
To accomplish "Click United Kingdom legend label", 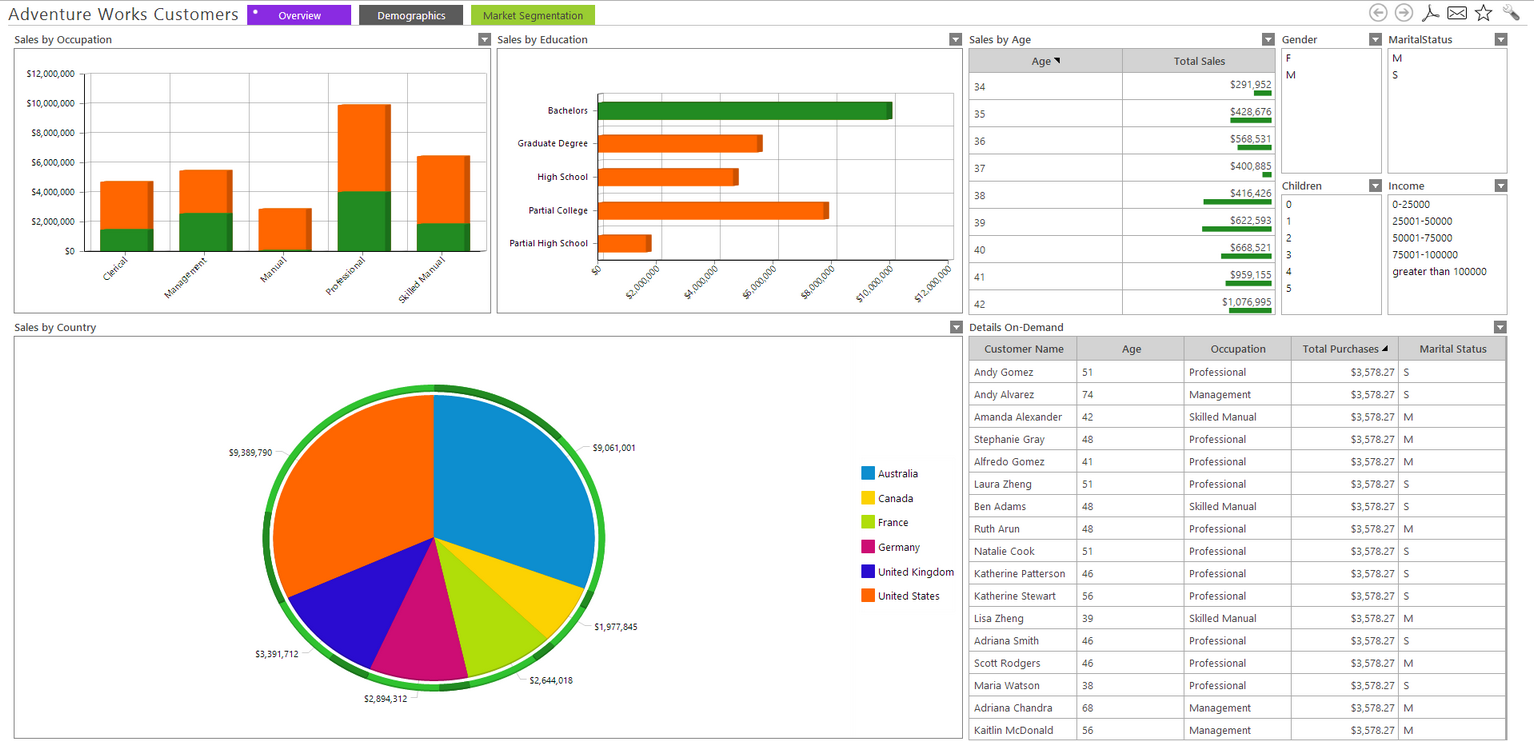I will pos(916,572).
